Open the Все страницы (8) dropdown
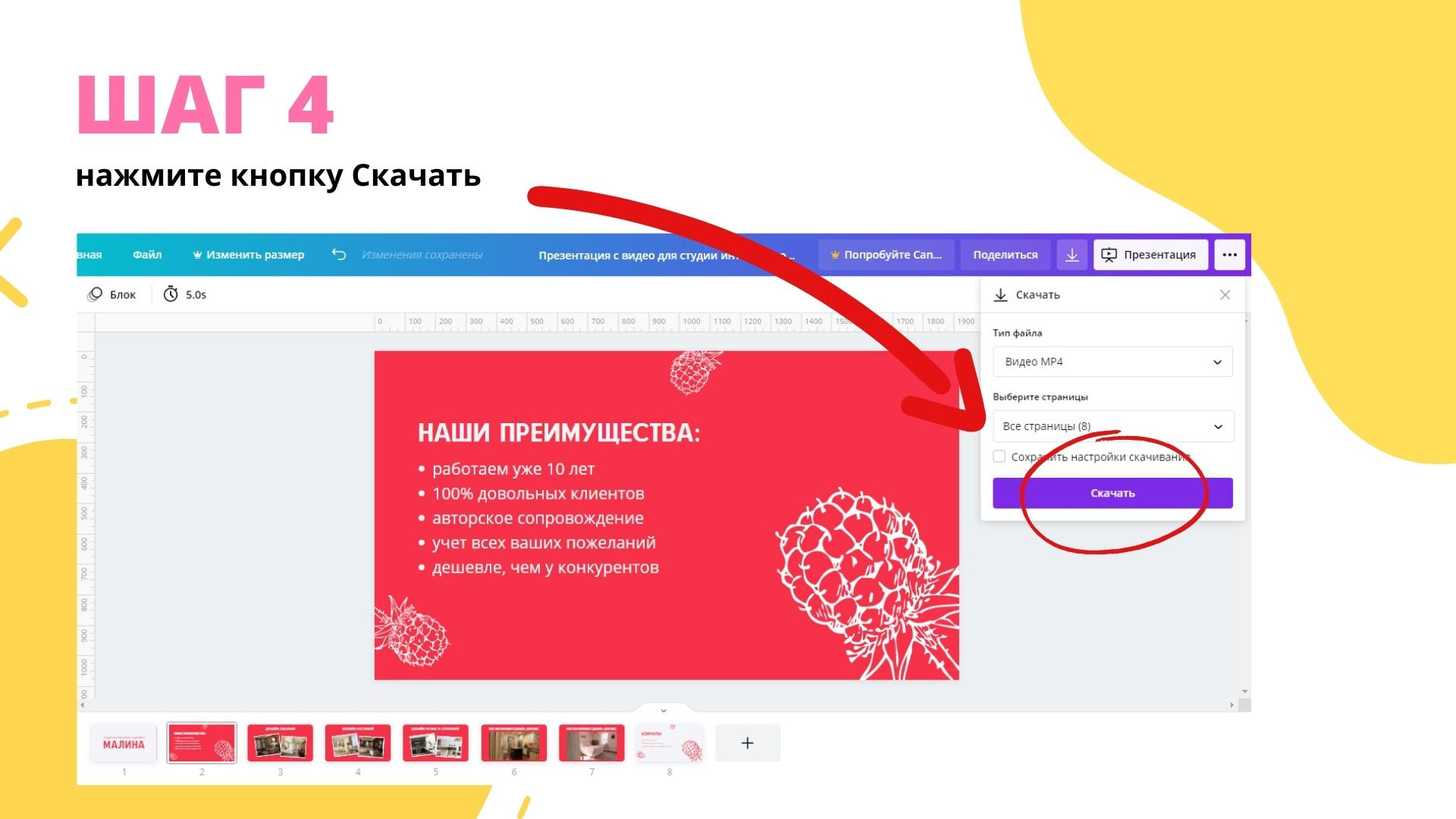Image resolution: width=1456 pixels, height=819 pixels. 1112,426
